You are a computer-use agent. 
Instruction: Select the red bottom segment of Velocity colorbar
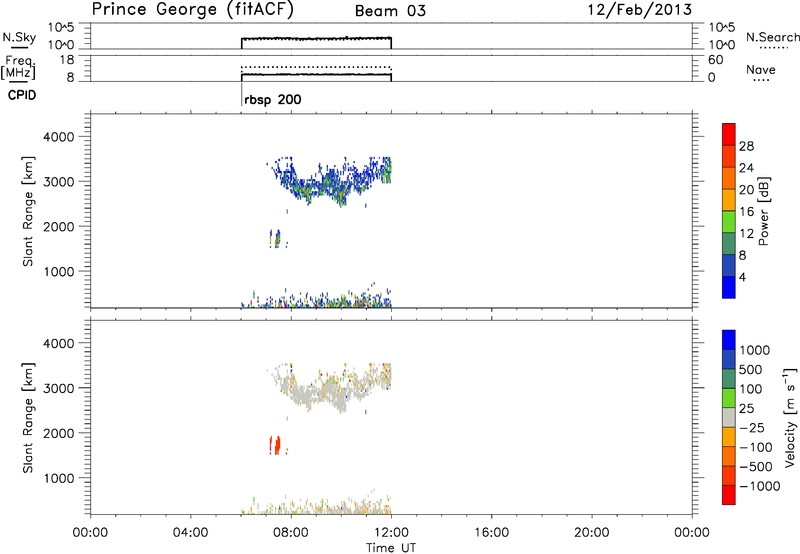coord(729,495)
